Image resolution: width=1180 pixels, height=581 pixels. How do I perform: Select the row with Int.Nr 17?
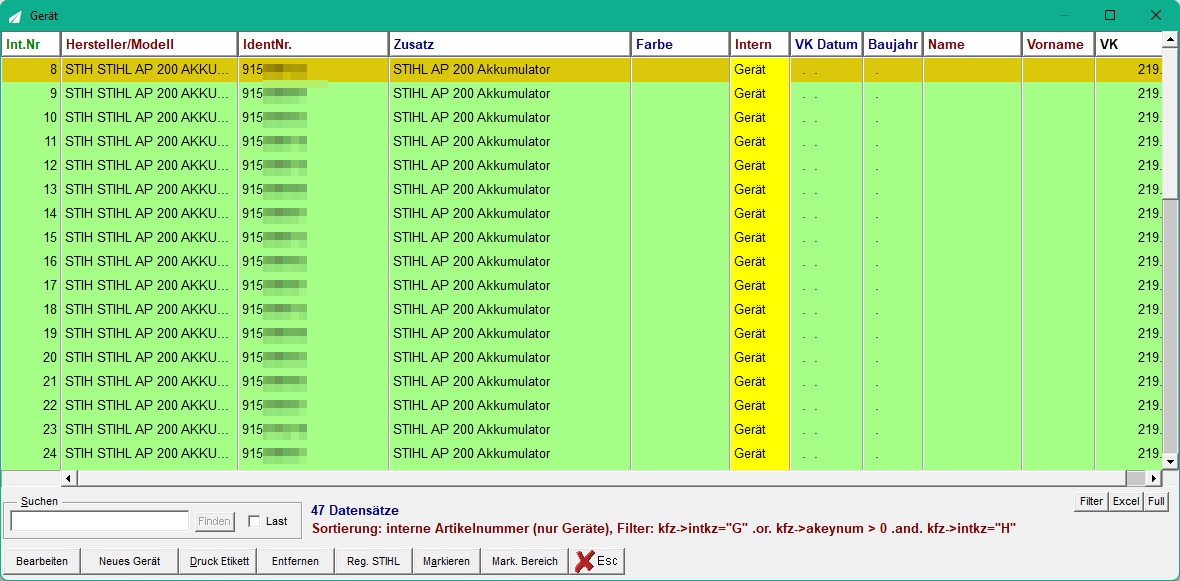(x=581, y=286)
